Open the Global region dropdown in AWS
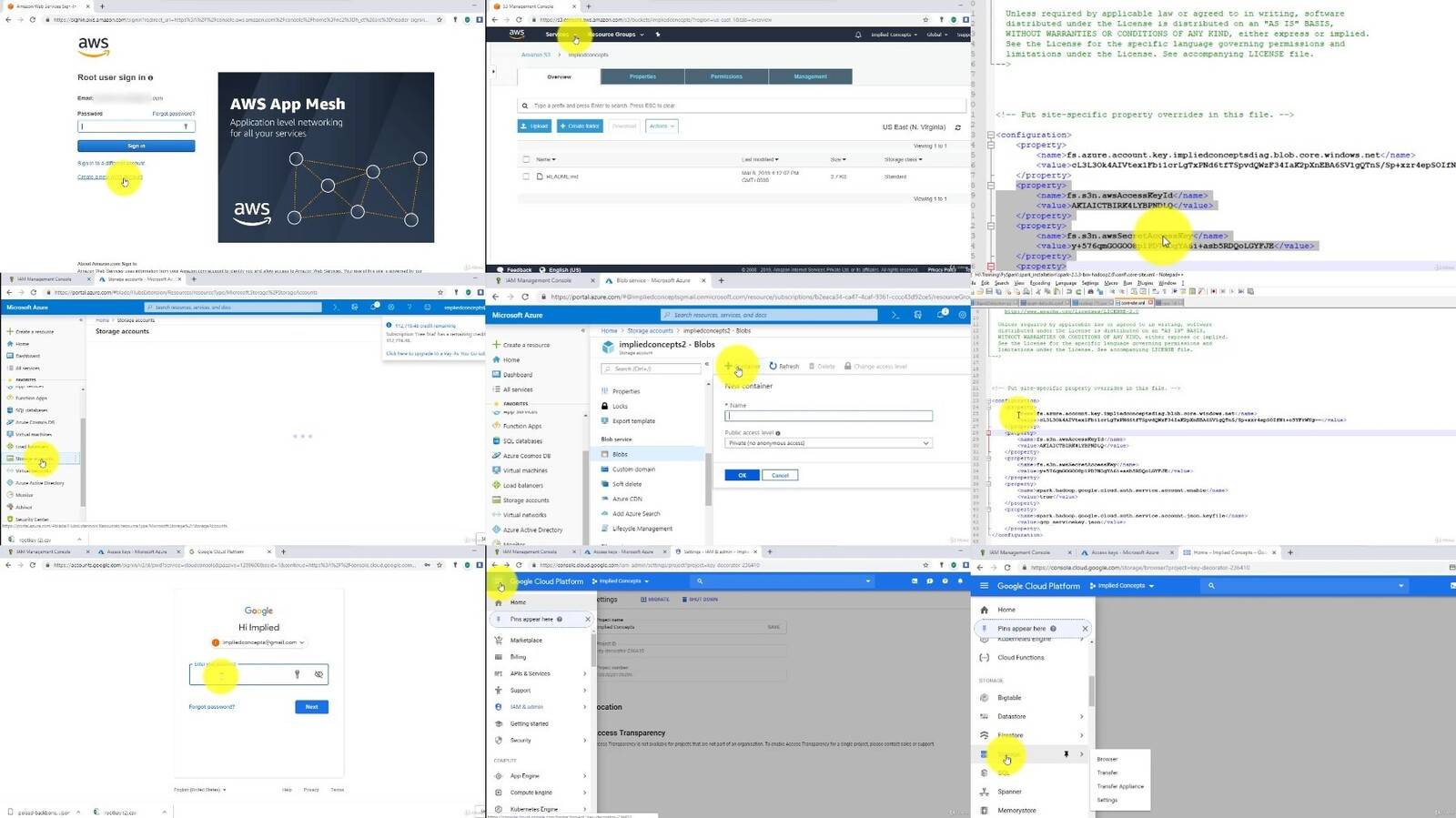The width and height of the screenshot is (1456, 818). tap(936, 35)
